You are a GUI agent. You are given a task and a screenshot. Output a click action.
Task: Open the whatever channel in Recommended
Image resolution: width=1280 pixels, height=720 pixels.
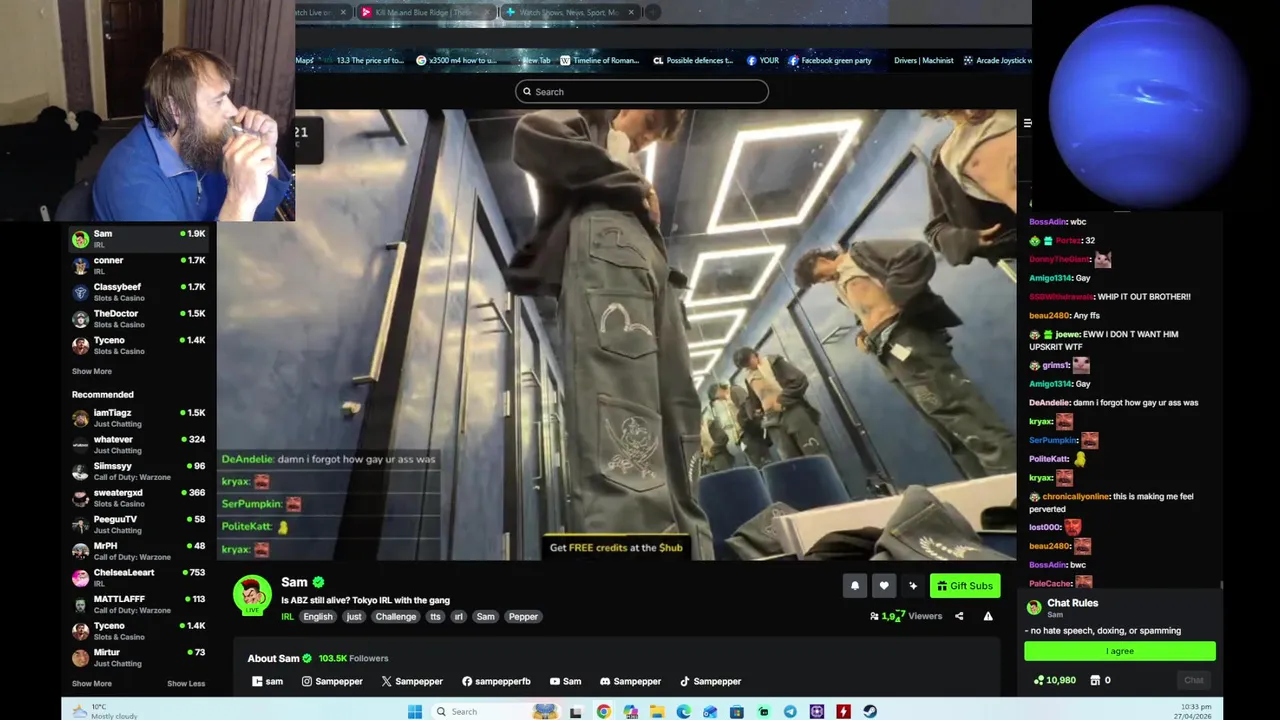tap(139, 444)
